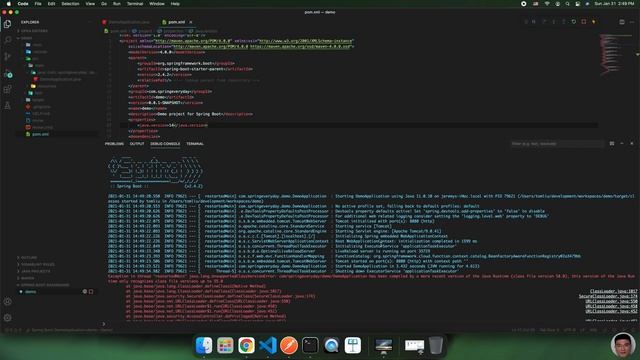The height and width of the screenshot is (360, 640).
Task: Switch to the PROBLEMS panel tab
Action: [x=114, y=144]
